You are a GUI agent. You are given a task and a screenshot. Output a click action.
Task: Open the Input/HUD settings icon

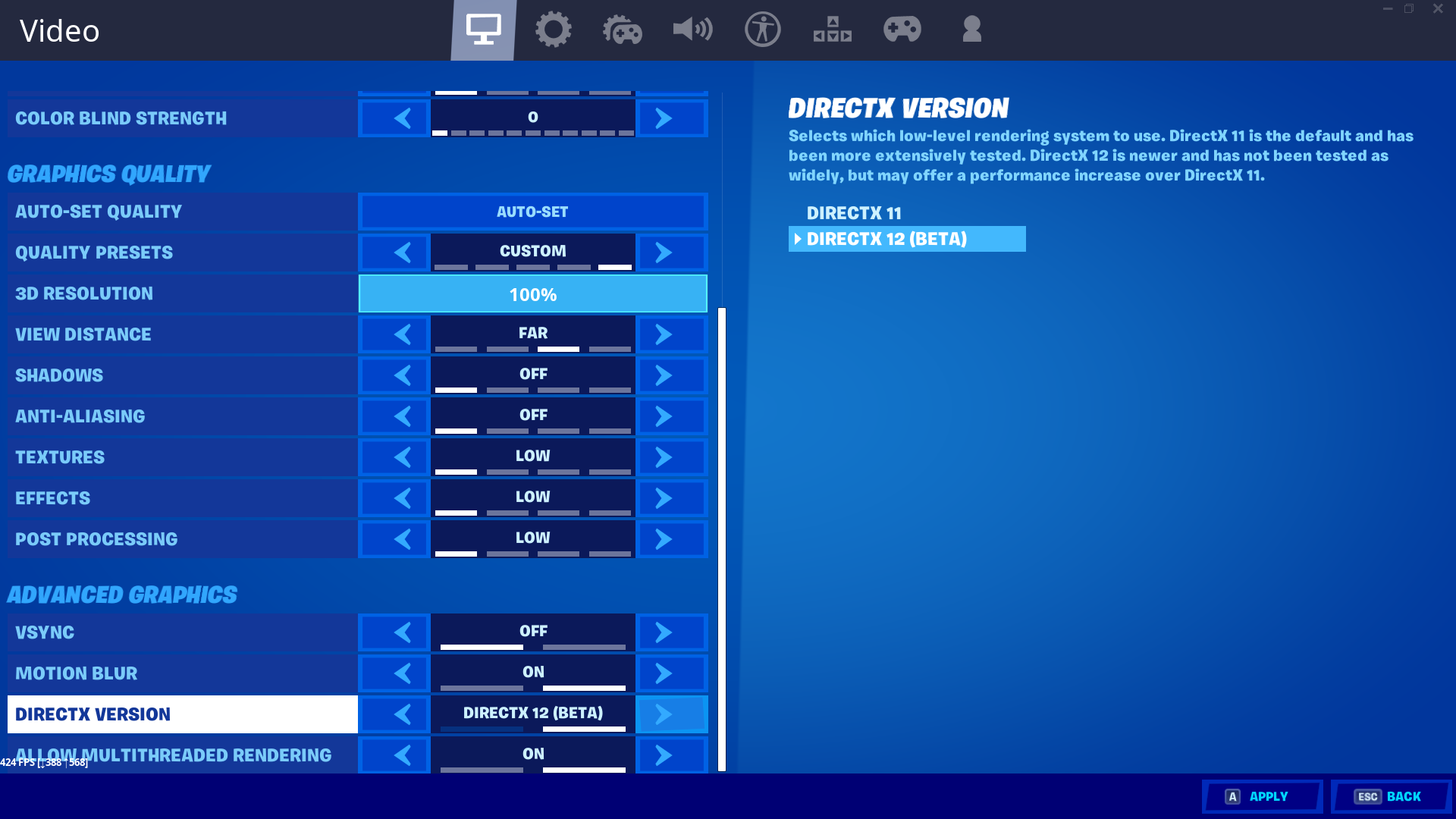point(832,30)
